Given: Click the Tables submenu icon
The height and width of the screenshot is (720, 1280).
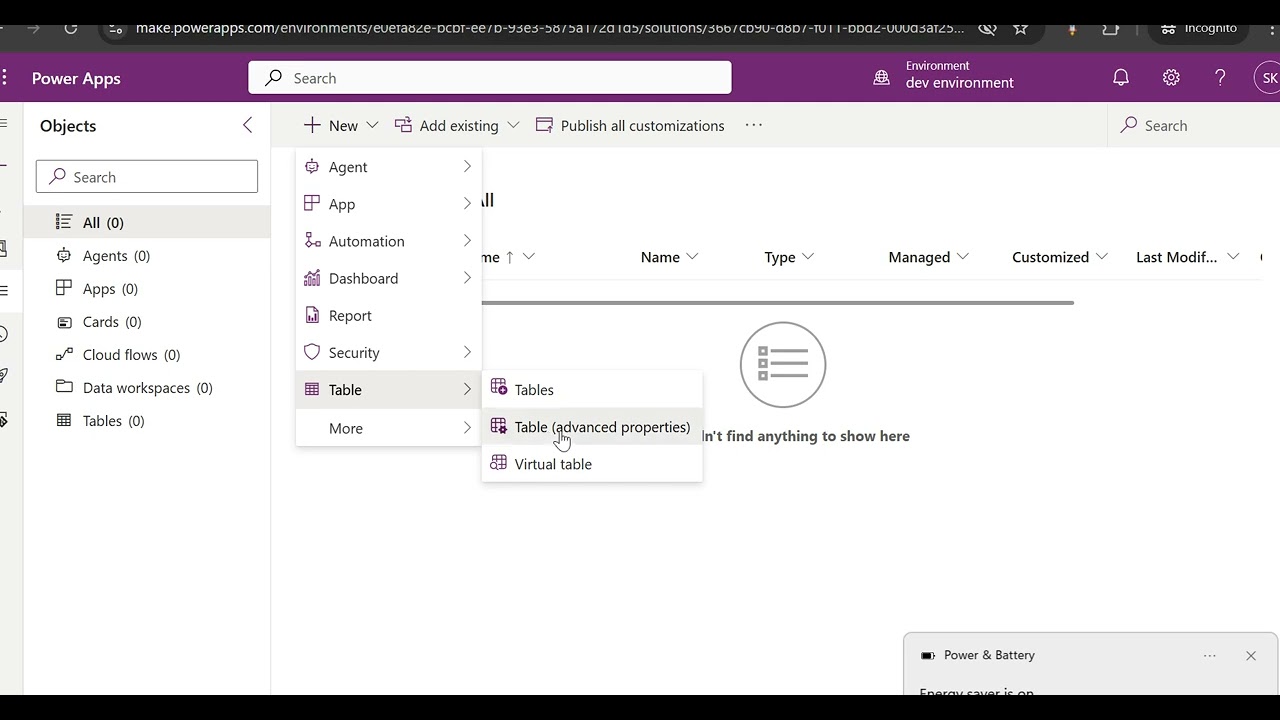Looking at the screenshot, I should (x=499, y=389).
